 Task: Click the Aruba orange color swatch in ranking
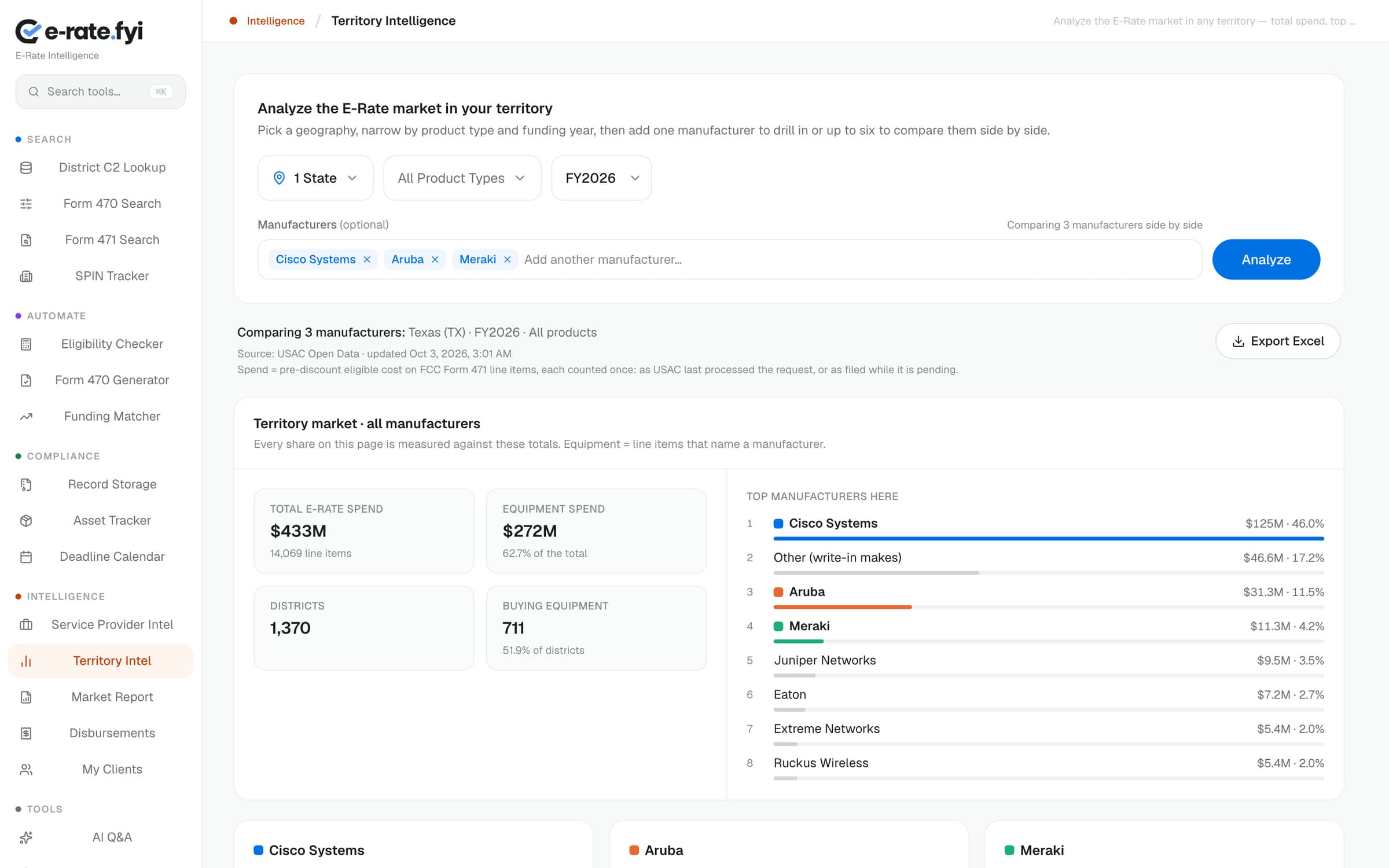pyautogui.click(x=778, y=592)
